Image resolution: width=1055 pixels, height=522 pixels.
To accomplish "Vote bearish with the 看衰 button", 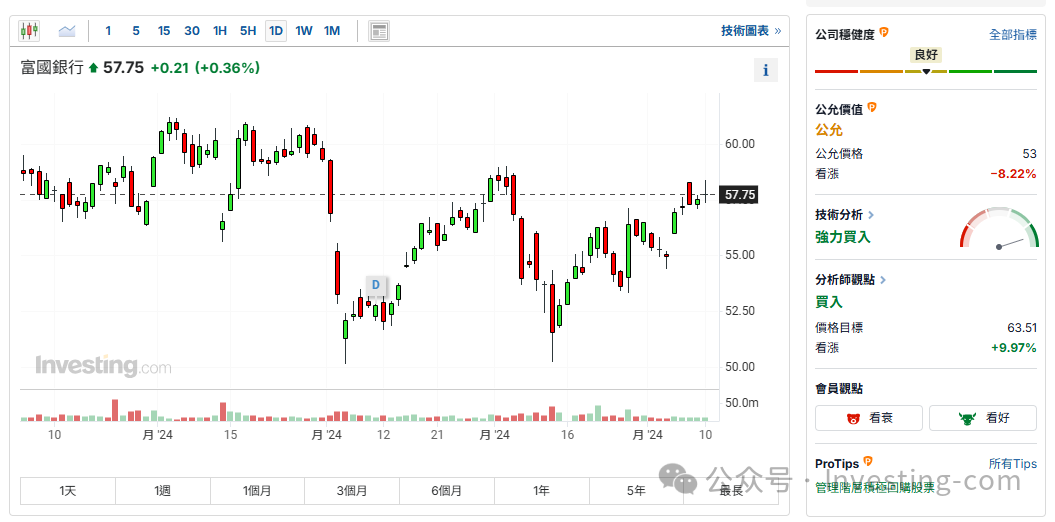I will pyautogui.click(x=869, y=418).
